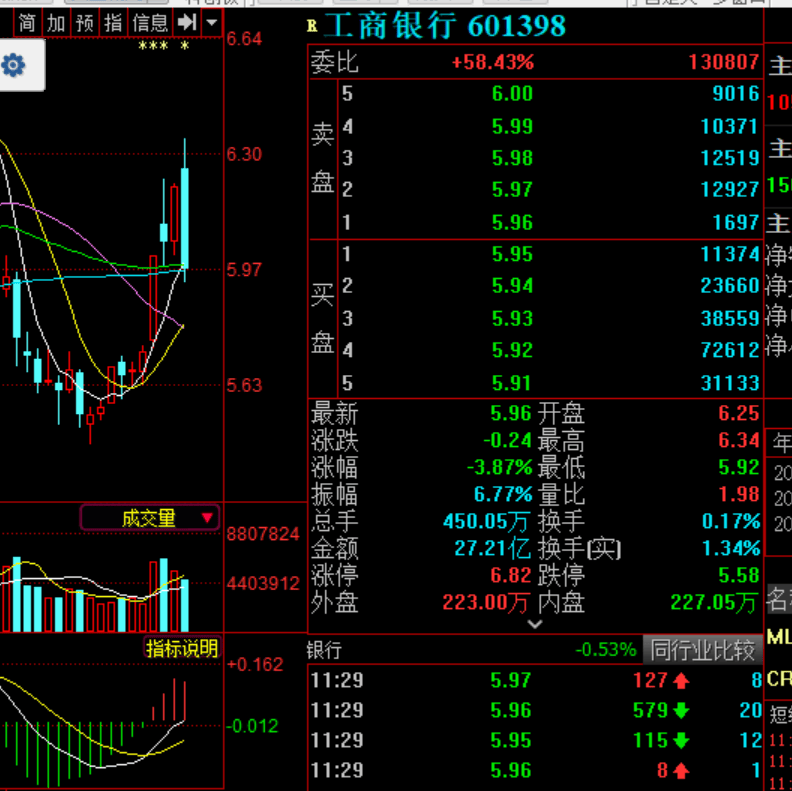The width and height of the screenshot is (792, 791).
Task: Click the 银行 sector label
Action: (324, 650)
